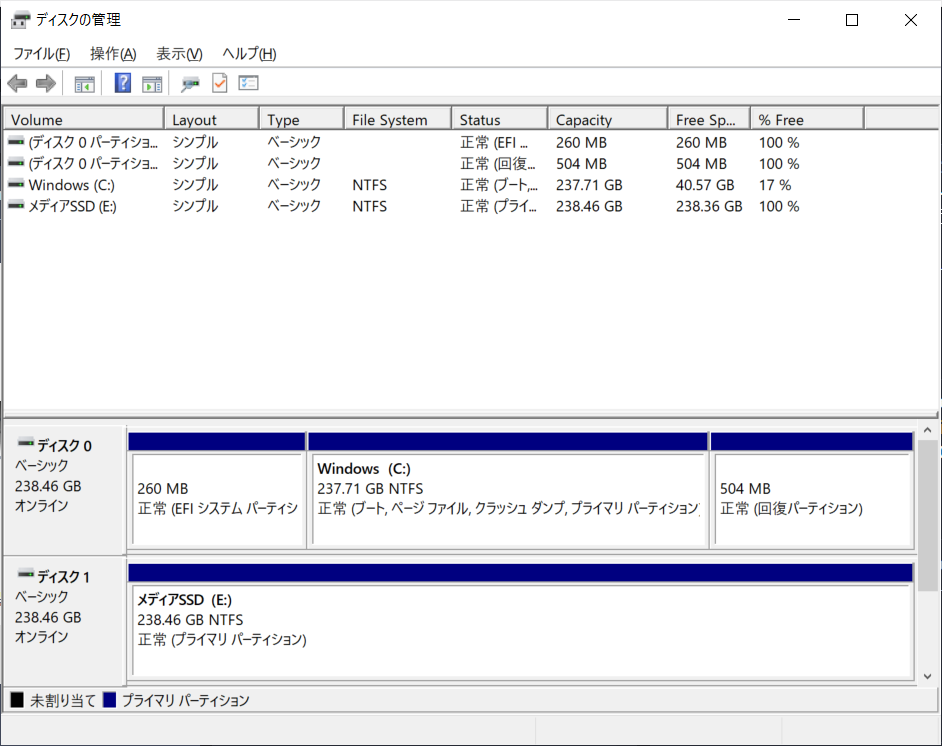Open the 操作 menu
Image resolution: width=942 pixels, height=746 pixels.
click(112, 54)
